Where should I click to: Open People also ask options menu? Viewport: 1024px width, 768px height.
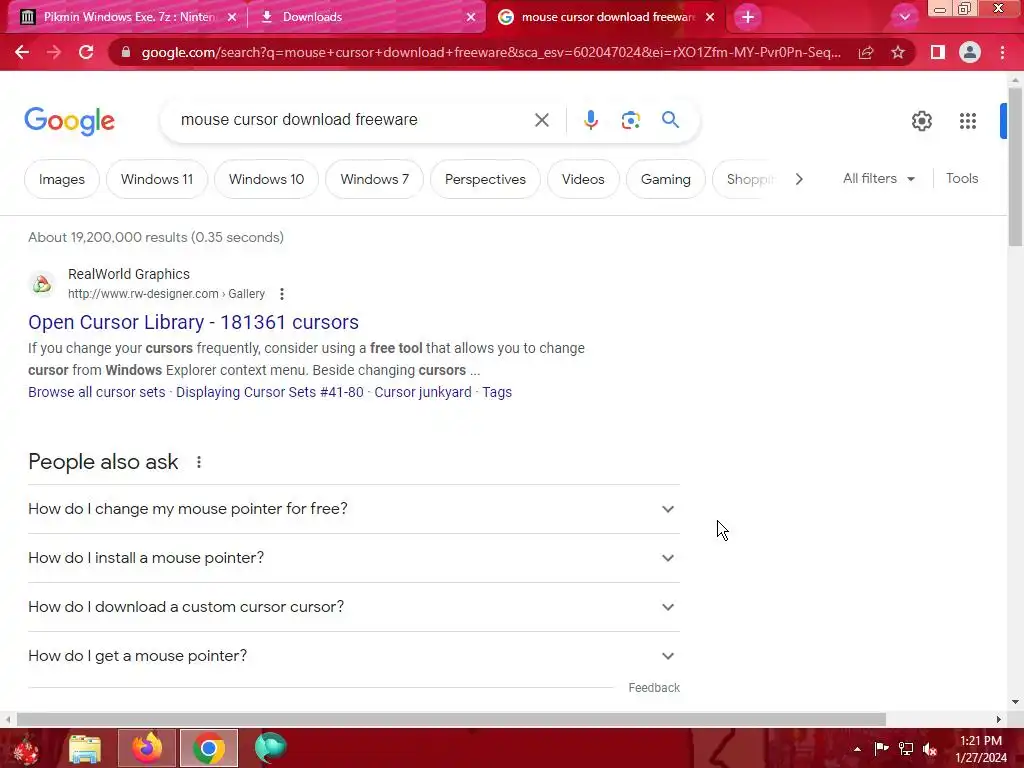[x=199, y=462]
